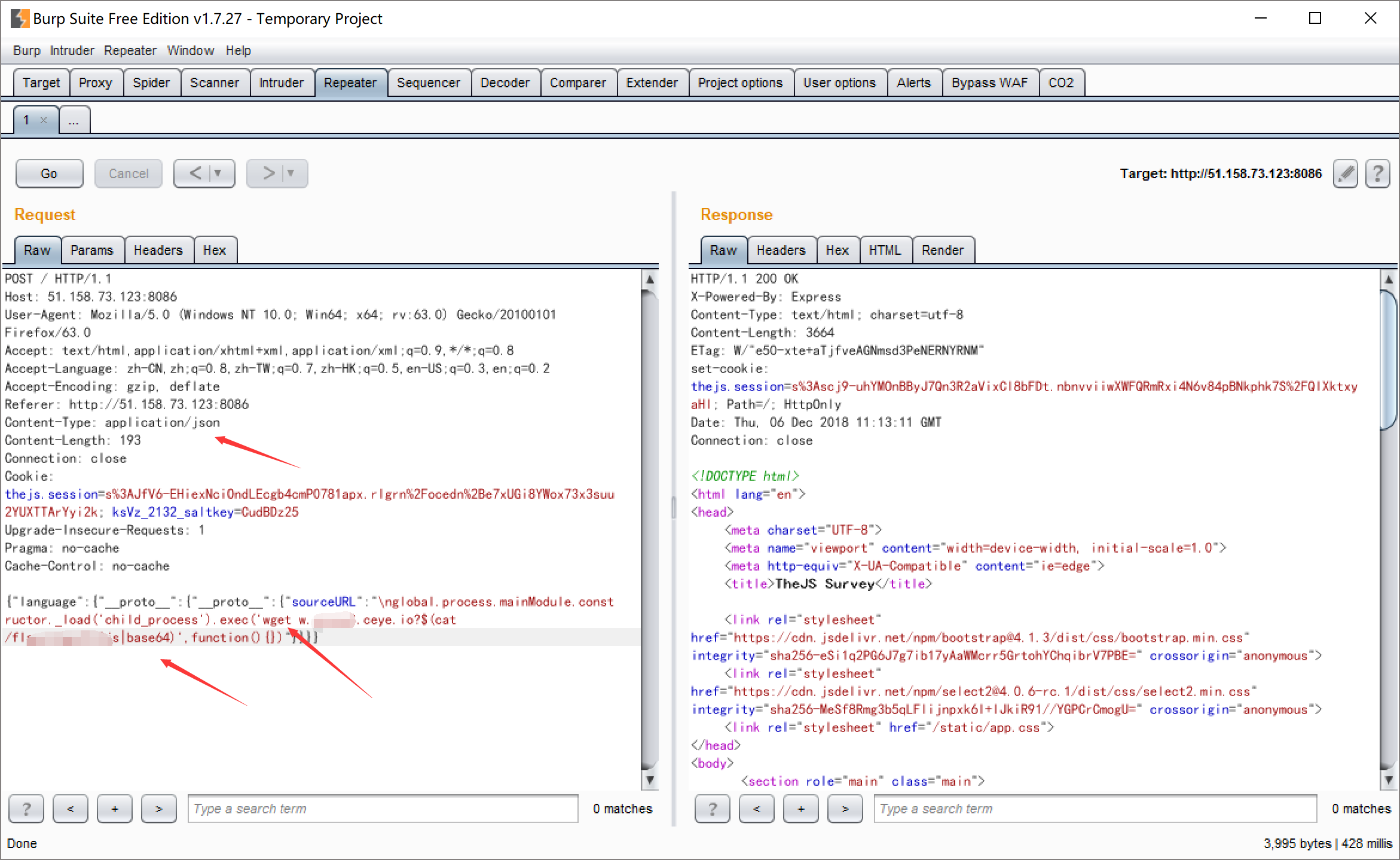Edit target with the pencil icon
This screenshot has height=860, width=1400.
coord(1346,174)
